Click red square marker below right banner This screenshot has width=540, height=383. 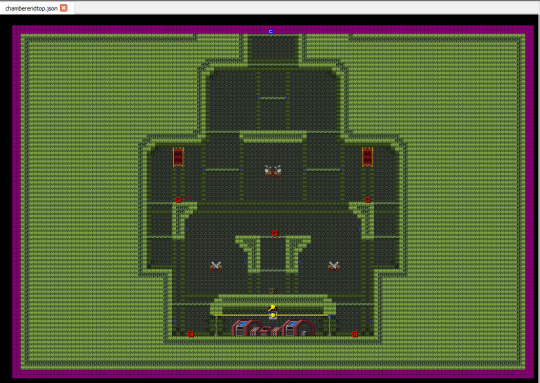tap(367, 199)
